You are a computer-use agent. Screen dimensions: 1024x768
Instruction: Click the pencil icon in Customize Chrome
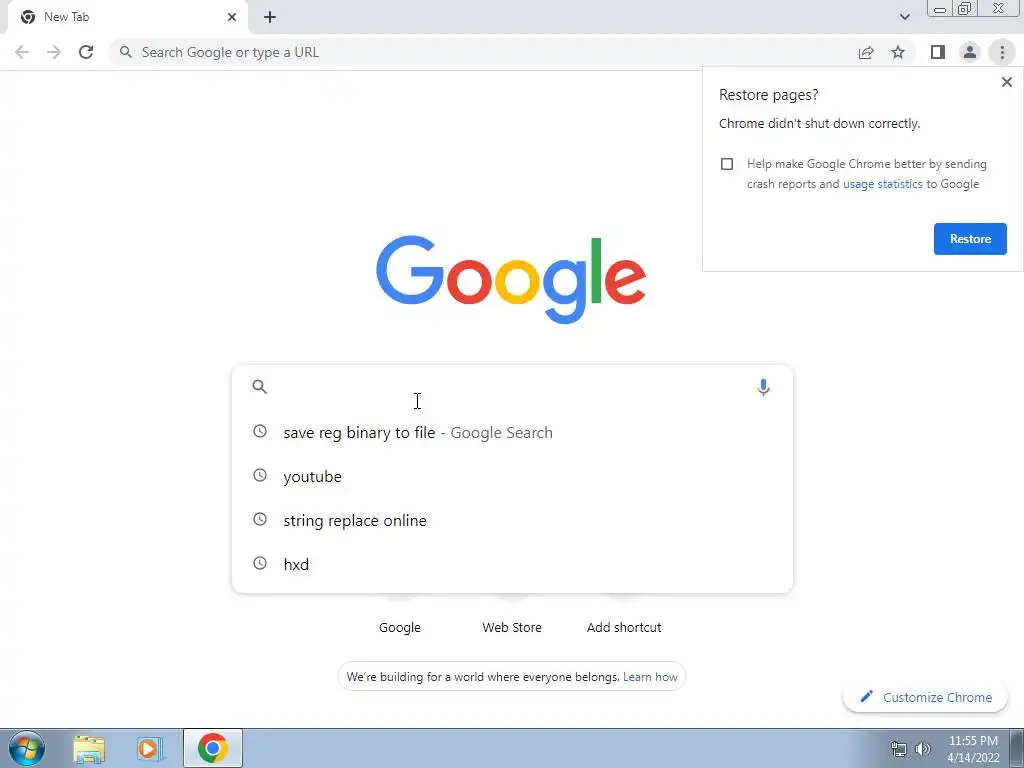867,696
